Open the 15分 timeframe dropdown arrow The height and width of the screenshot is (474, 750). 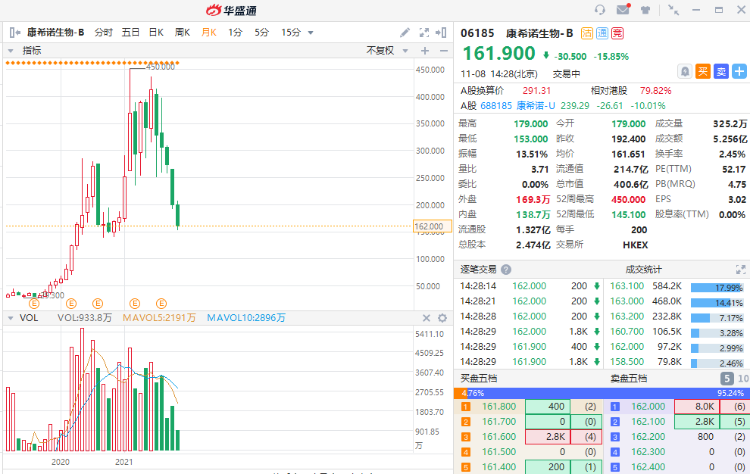[310, 33]
